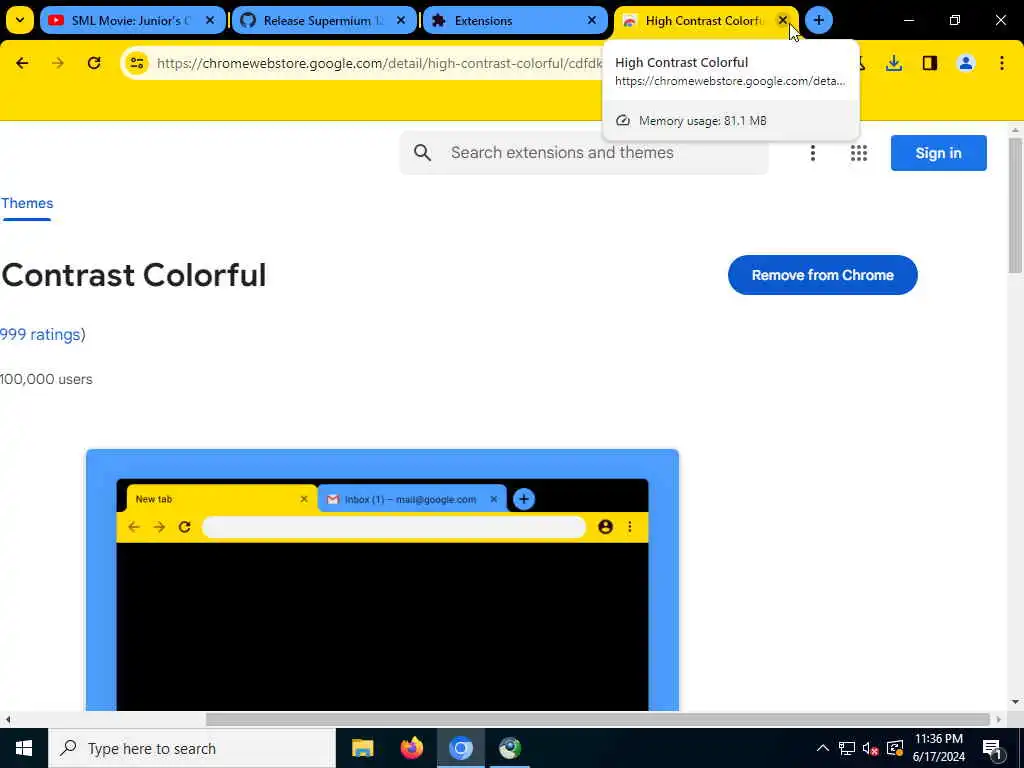The image size is (1024, 768).
Task: Switch to the SML Movie YouTube tab
Action: click(133, 20)
